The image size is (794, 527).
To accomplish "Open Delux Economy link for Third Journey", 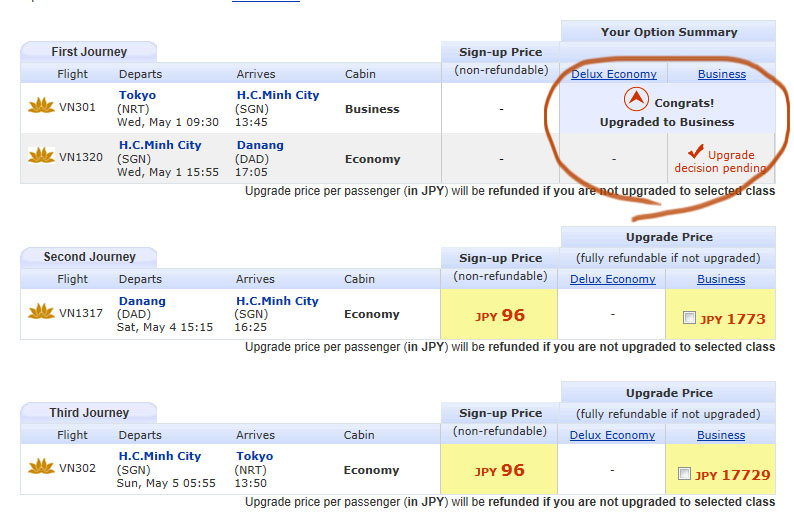I will click(613, 435).
